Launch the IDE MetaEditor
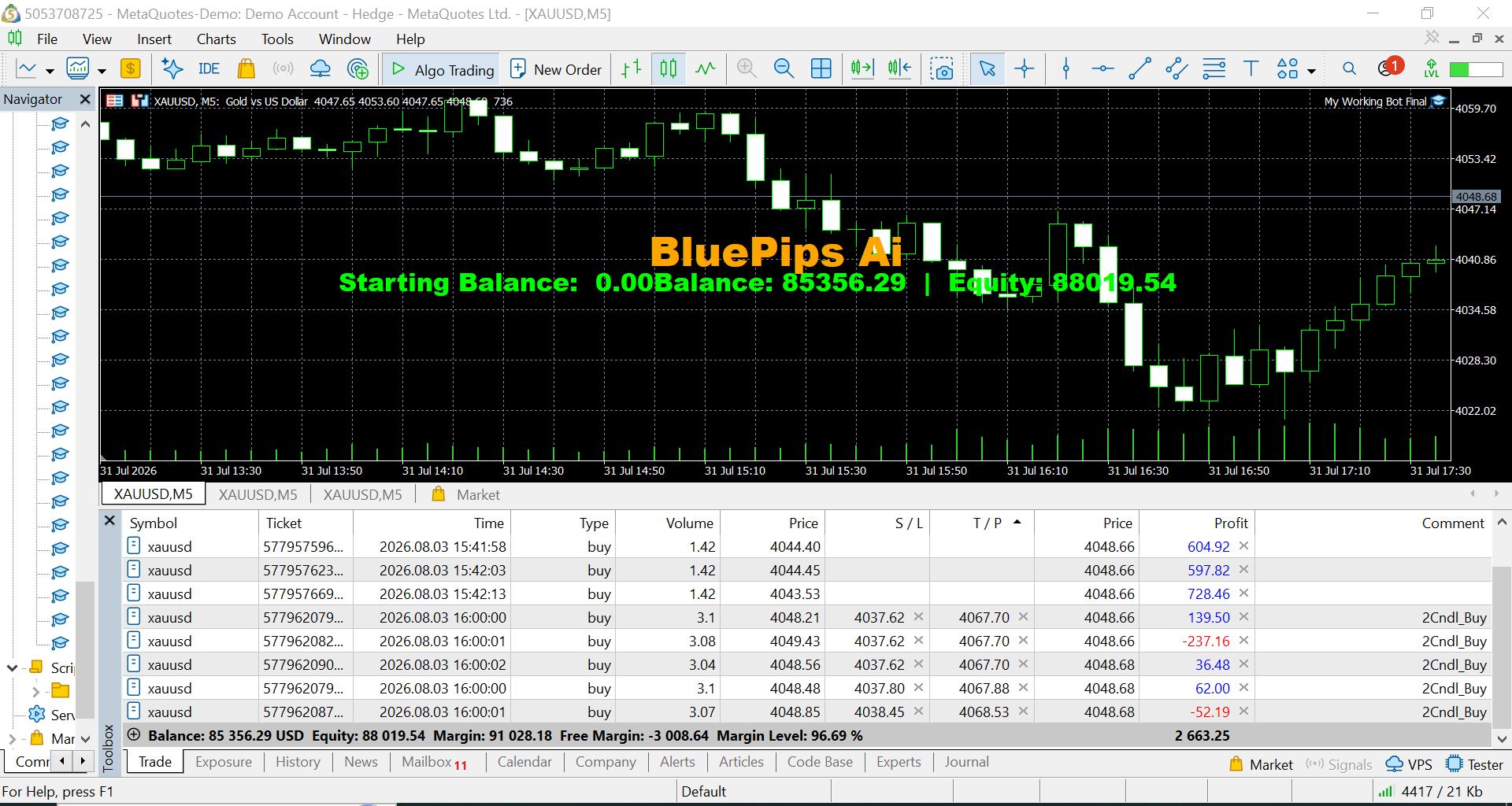The width and height of the screenshot is (1512, 806). [x=209, y=69]
